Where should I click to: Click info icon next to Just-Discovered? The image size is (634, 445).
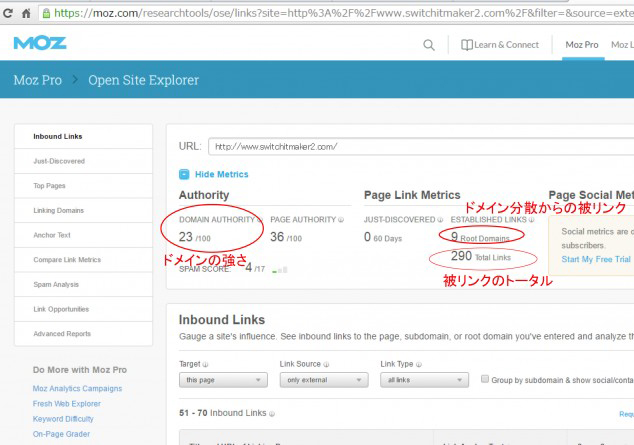[x=440, y=219]
